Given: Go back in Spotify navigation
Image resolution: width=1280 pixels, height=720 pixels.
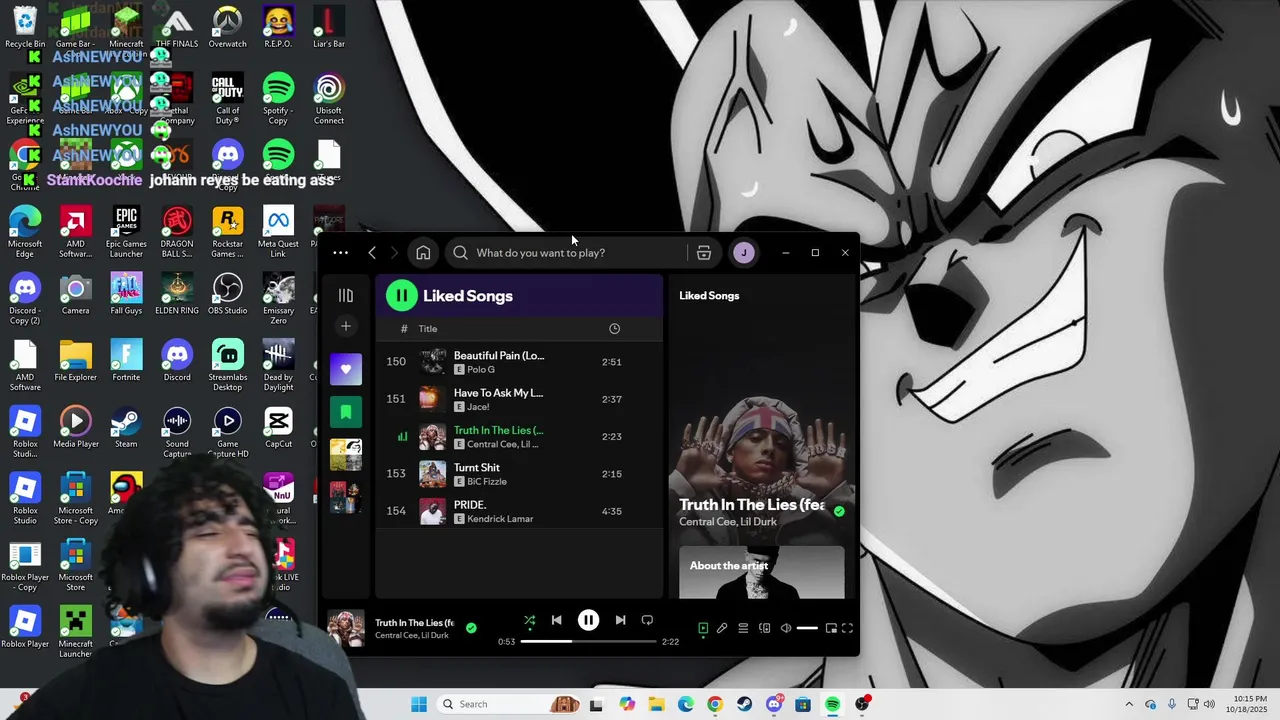Looking at the screenshot, I should tap(372, 253).
